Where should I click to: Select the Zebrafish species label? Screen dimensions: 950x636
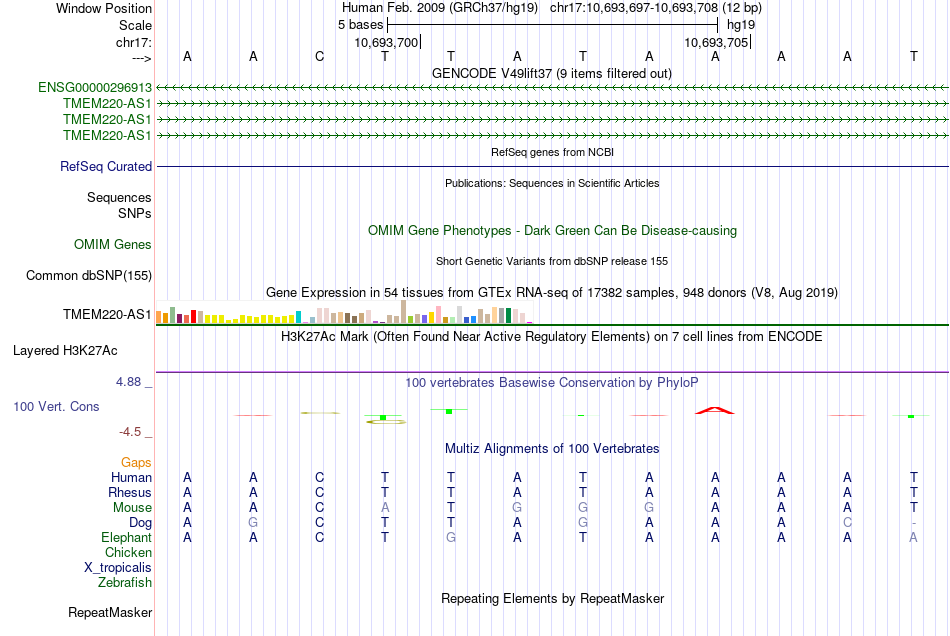(x=125, y=582)
